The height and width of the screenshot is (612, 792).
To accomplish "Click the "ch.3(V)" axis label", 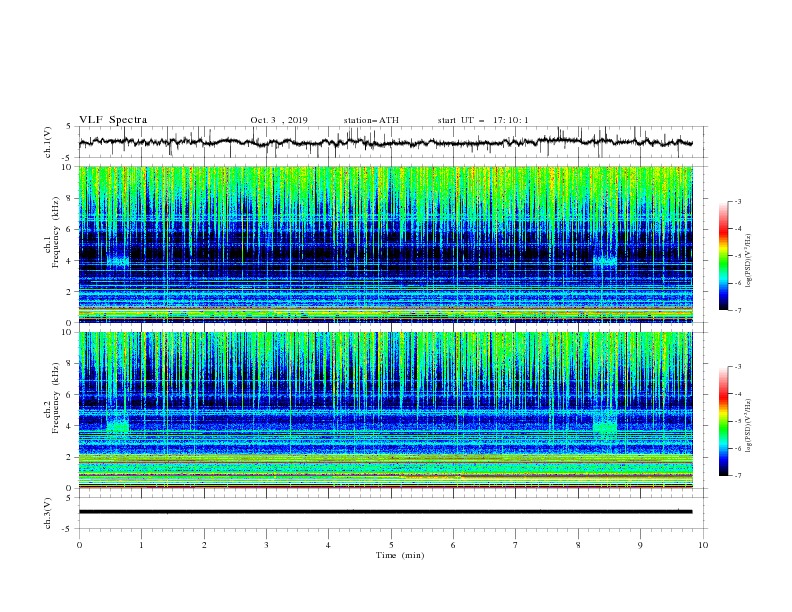I will (48, 513).
